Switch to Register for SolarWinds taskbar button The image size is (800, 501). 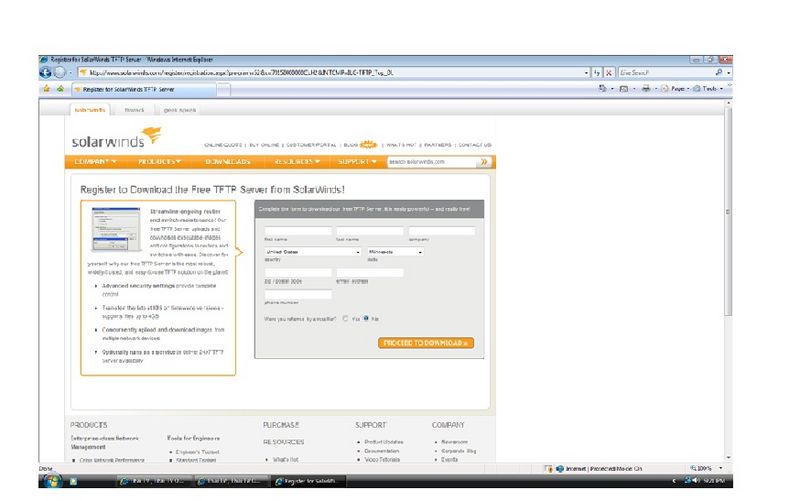(309, 481)
